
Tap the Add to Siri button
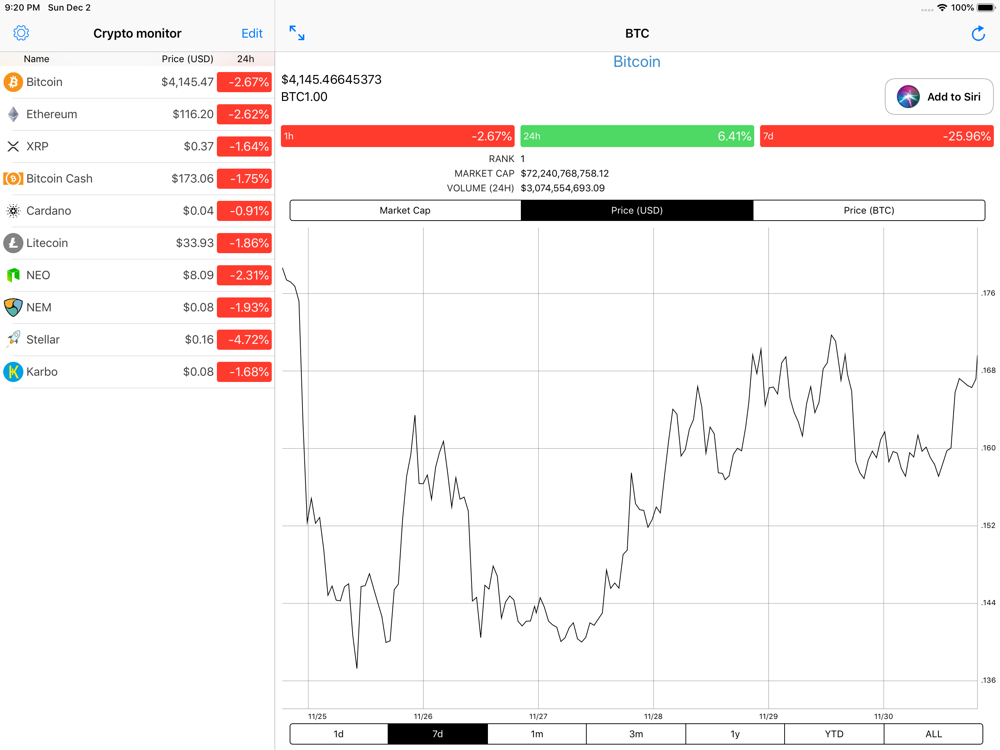pyautogui.click(x=939, y=97)
